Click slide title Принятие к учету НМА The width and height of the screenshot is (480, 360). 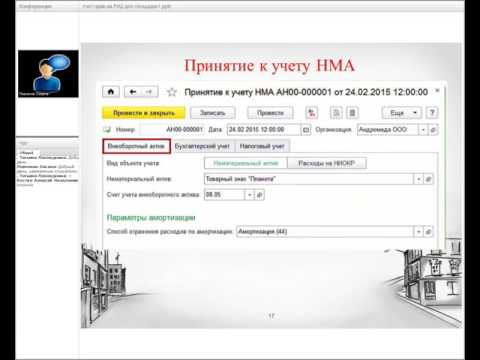tap(269, 66)
